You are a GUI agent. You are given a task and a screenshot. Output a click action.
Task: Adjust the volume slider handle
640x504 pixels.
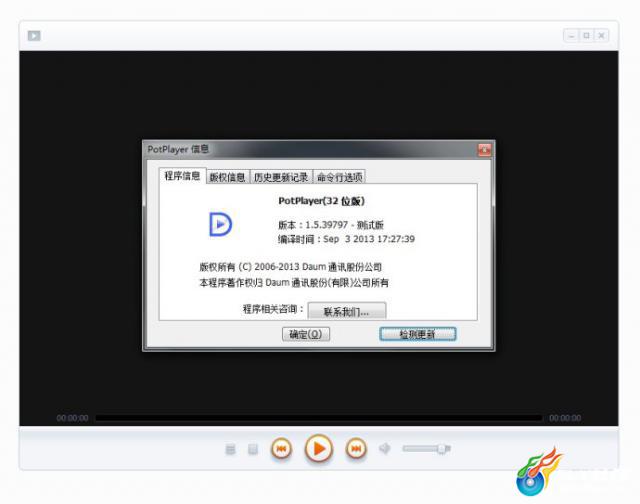(x=442, y=449)
